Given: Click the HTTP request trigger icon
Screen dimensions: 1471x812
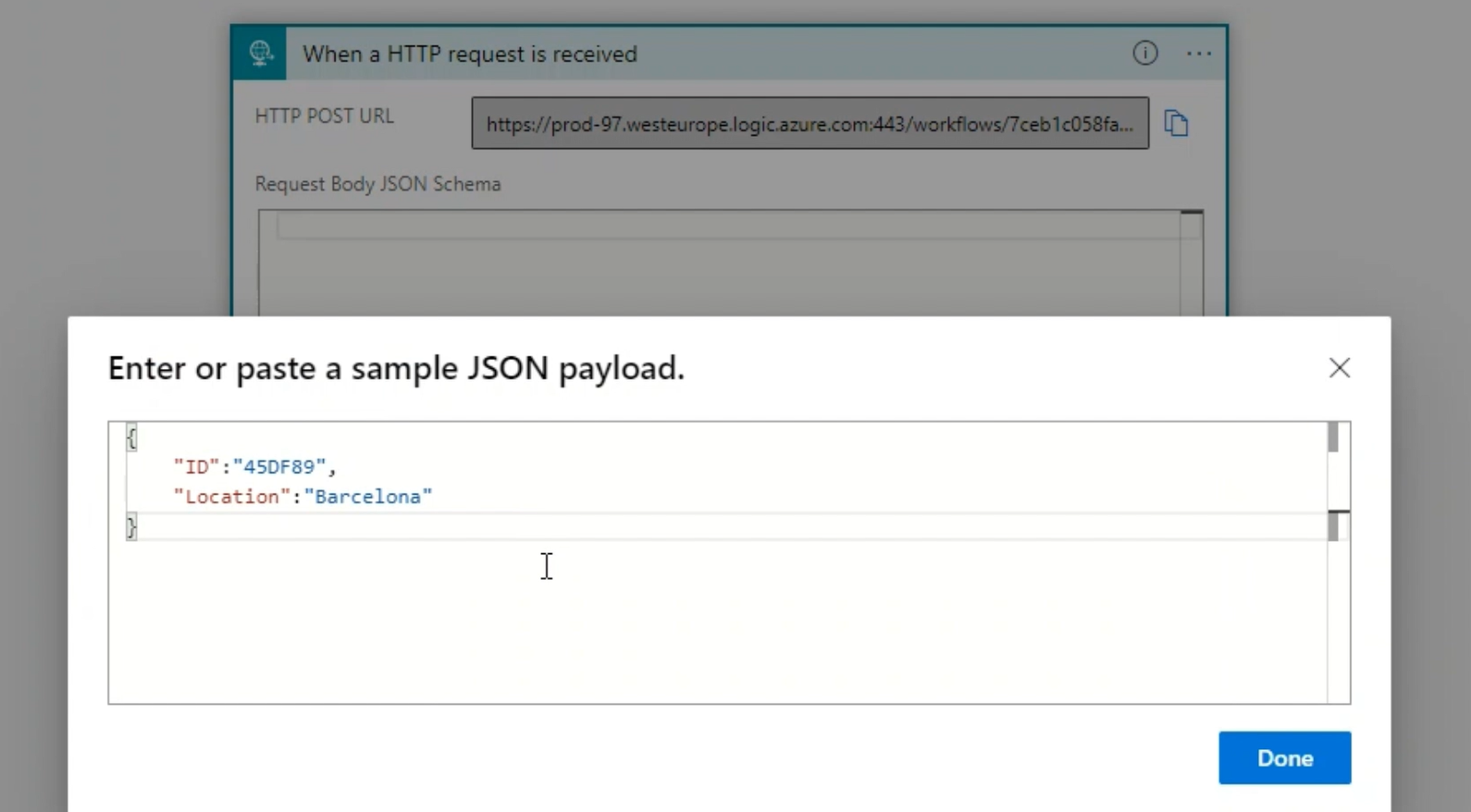Looking at the screenshot, I should [x=261, y=54].
